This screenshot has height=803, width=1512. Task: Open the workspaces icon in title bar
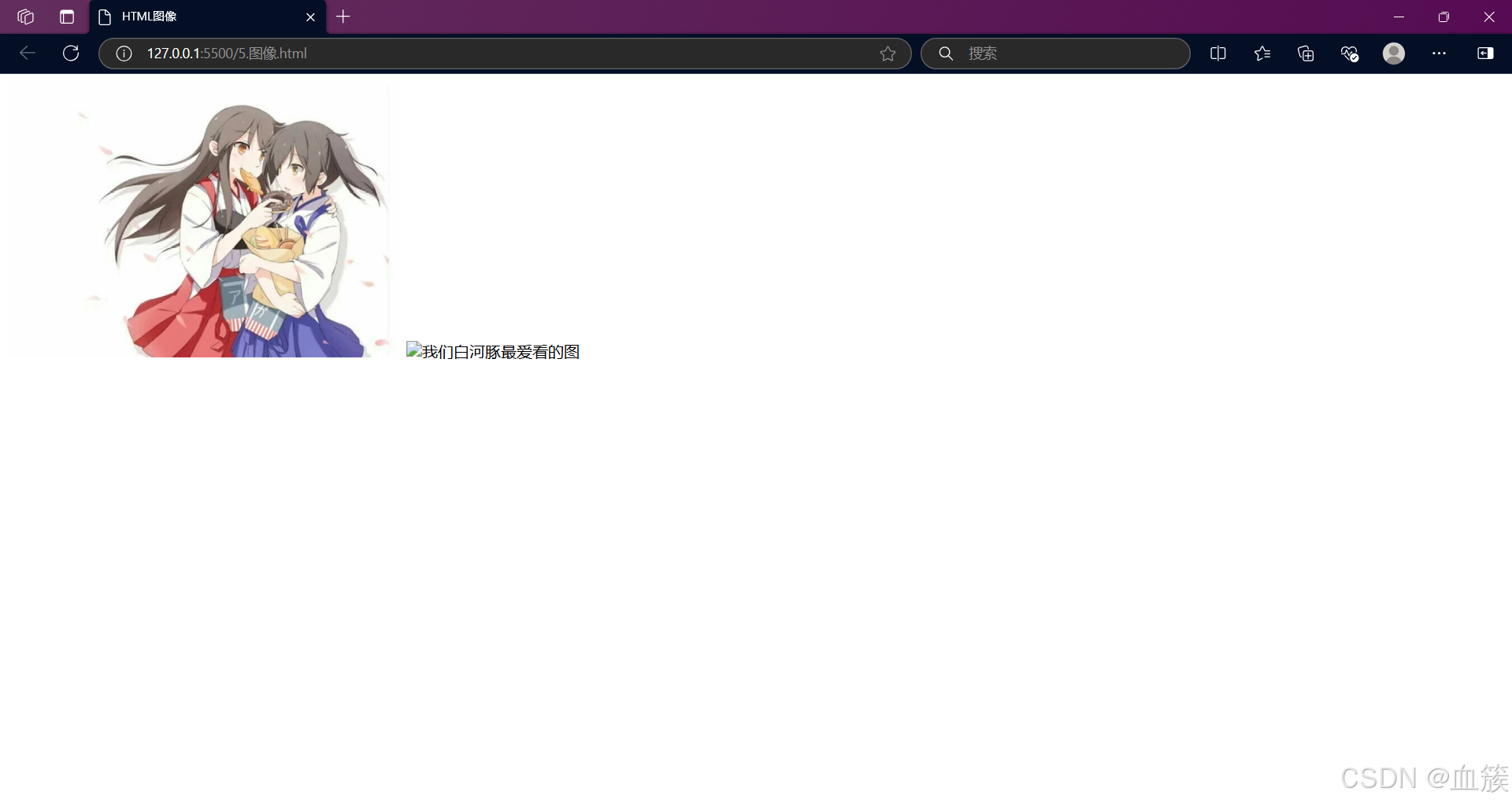coord(25,17)
